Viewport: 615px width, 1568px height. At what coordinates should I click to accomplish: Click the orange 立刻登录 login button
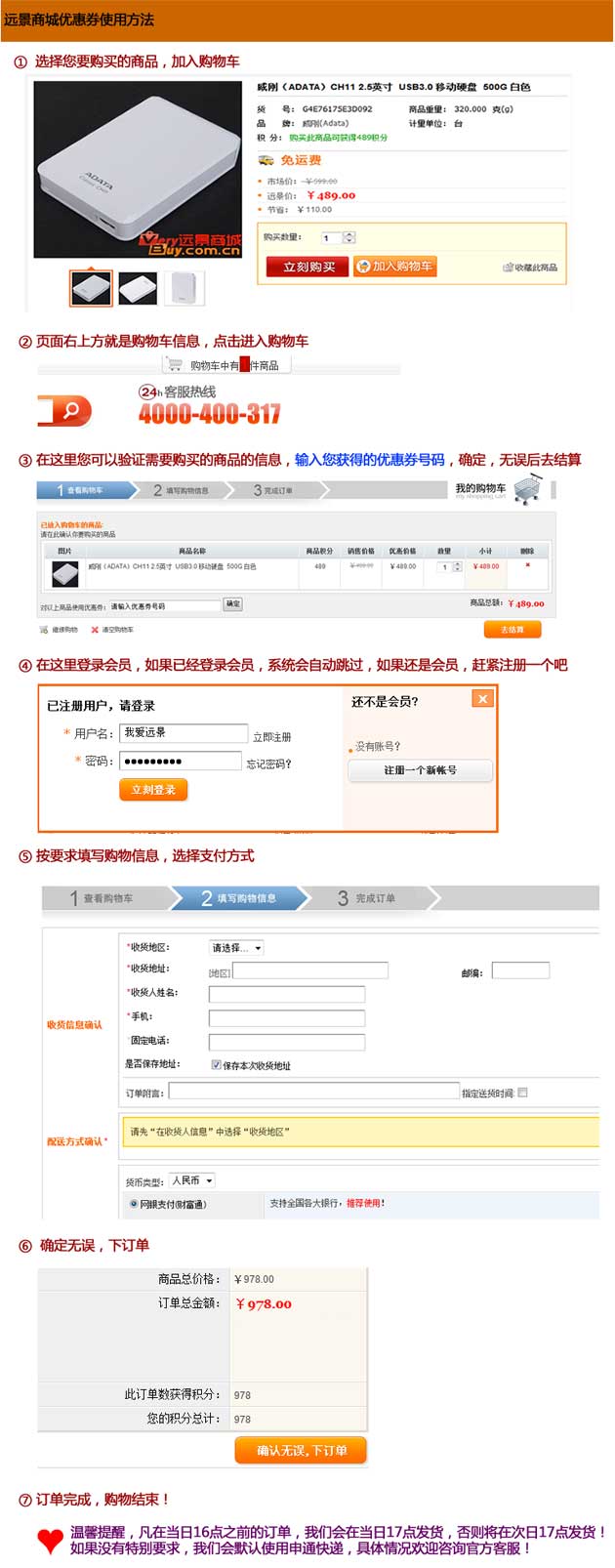coord(153,790)
